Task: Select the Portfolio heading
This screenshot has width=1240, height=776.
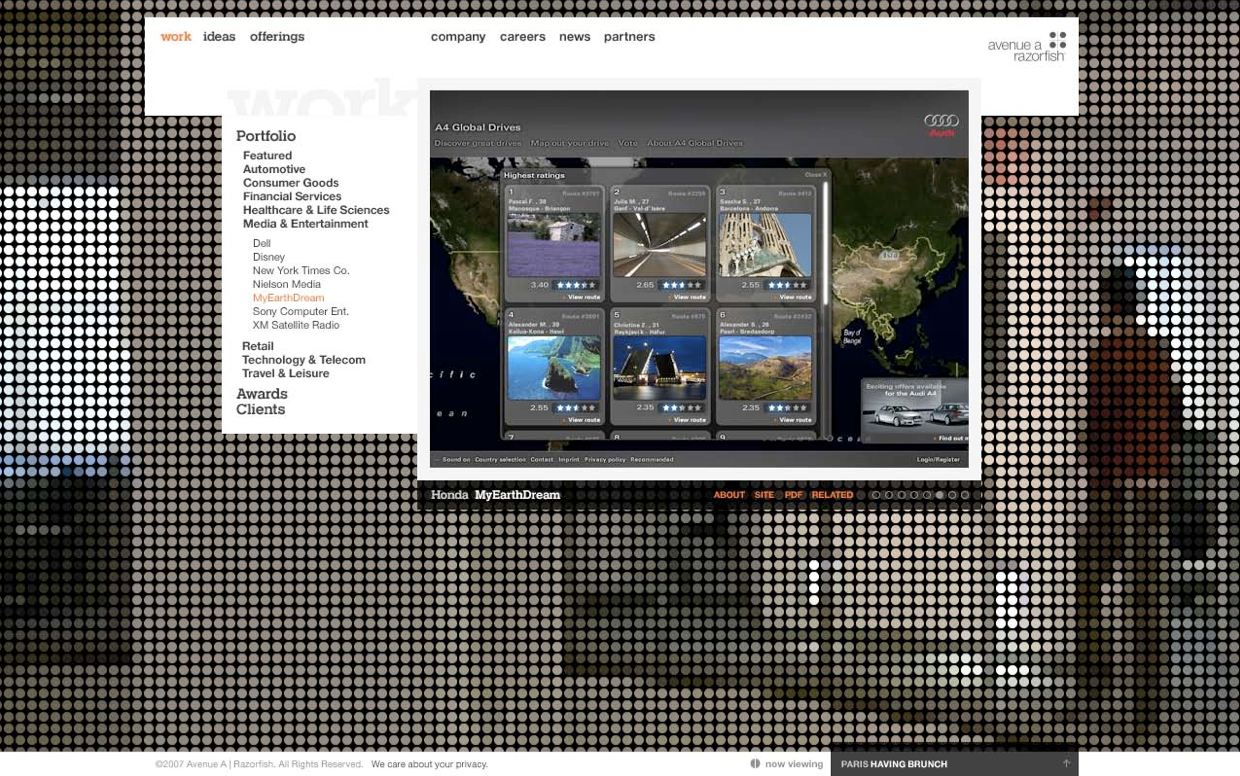Action: click(x=266, y=136)
